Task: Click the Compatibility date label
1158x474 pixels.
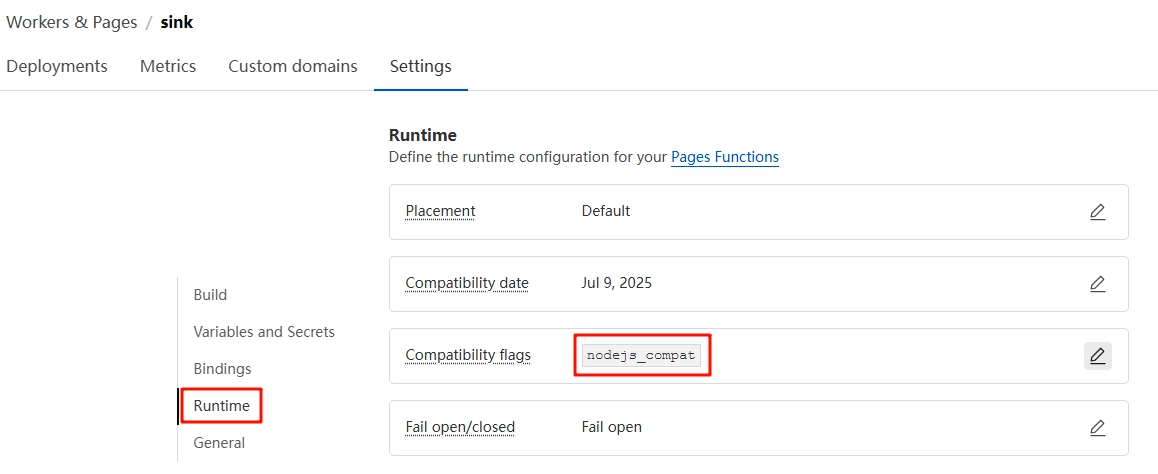Action: [467, 283]
